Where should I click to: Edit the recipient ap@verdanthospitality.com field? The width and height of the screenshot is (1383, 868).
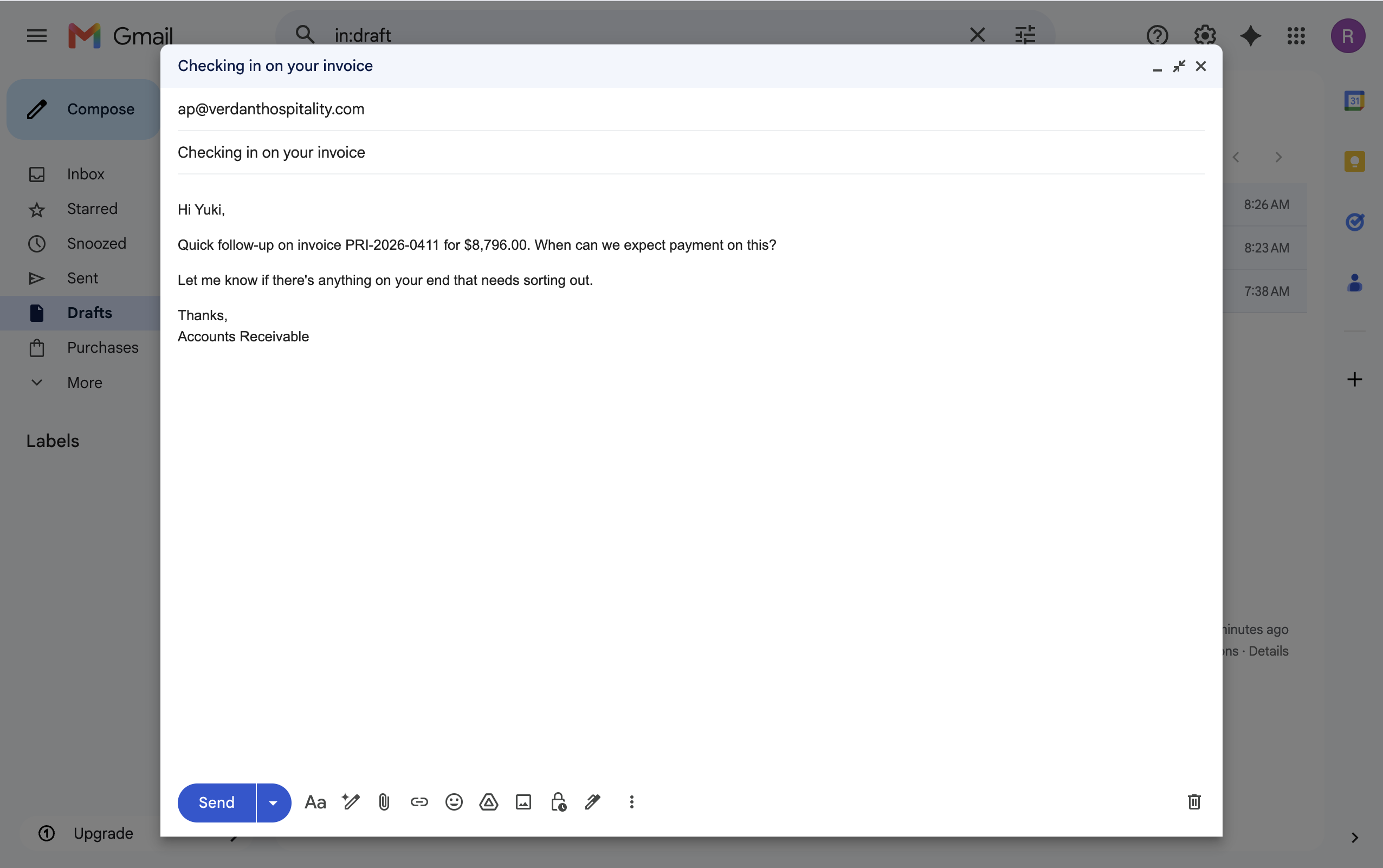tap(690, 109)
